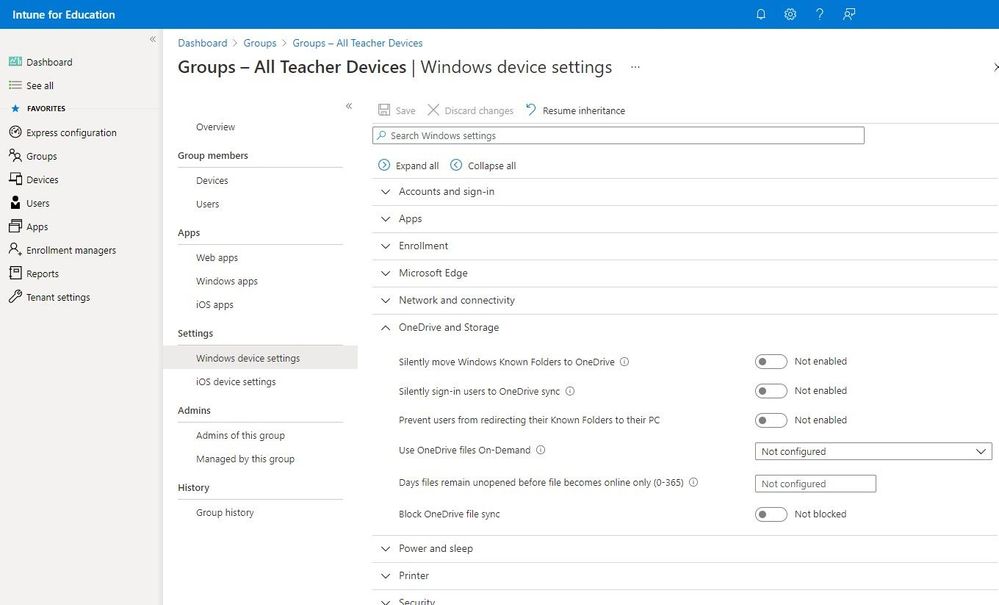Go to Groups breadcrumb link
Image resolution: width=999 pixels, height=605 pixels.
tap(260, 43)
